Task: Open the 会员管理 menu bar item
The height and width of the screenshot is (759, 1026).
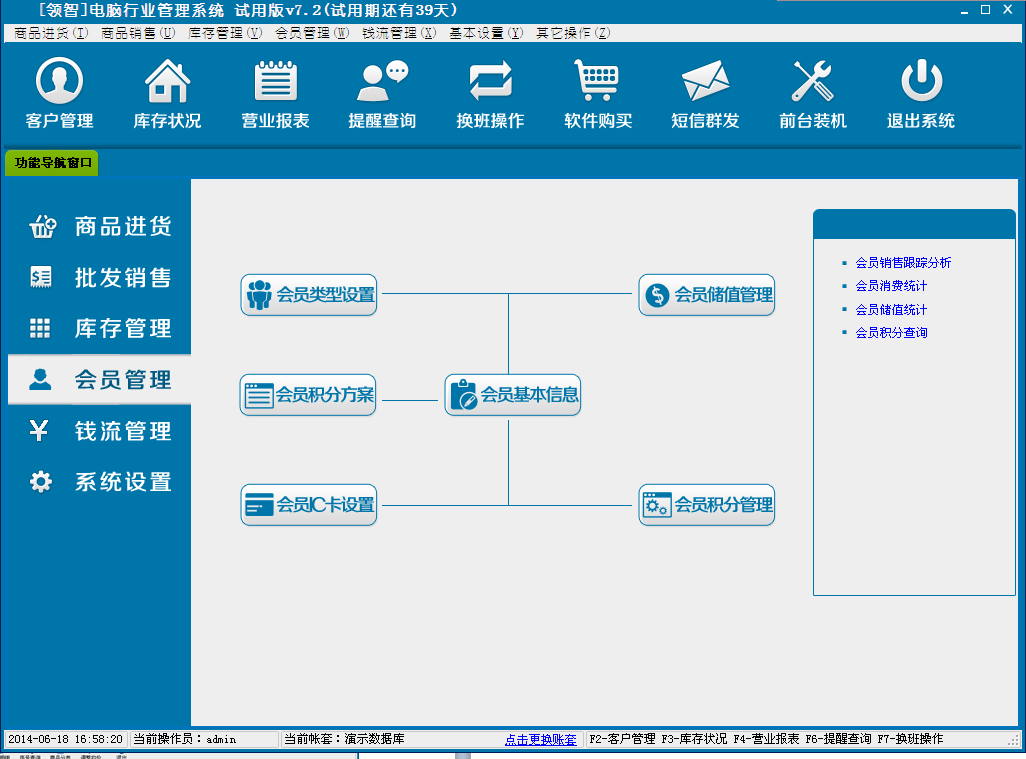Action: pos(312,33)
